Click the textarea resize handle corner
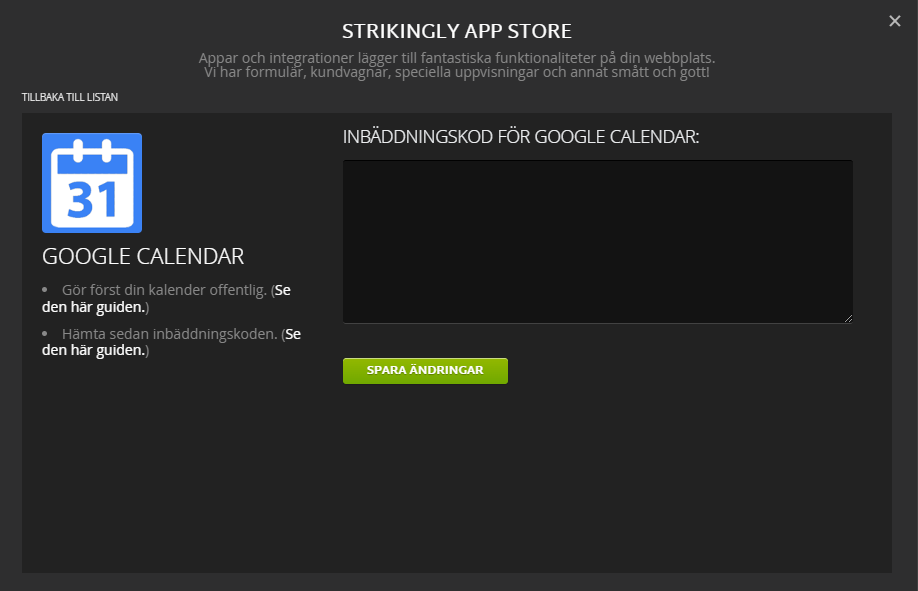Screen dimensions: 918x591 [x=848, y=319]
